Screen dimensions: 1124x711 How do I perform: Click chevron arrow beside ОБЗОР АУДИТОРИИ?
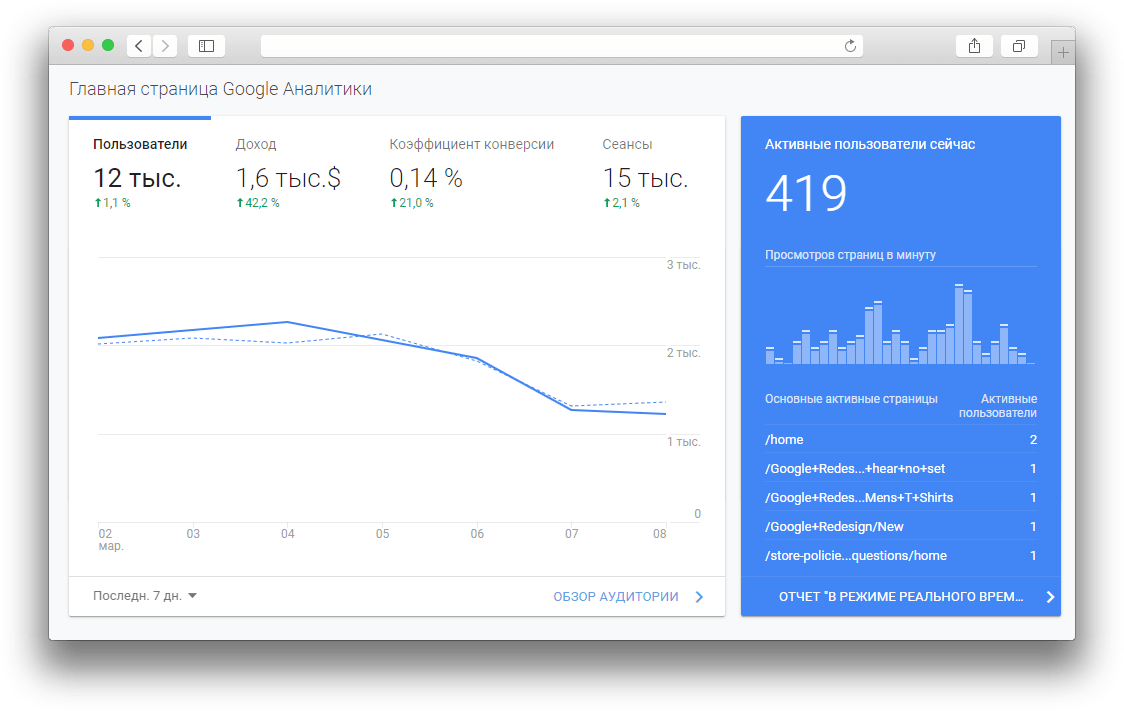(699, 597)
